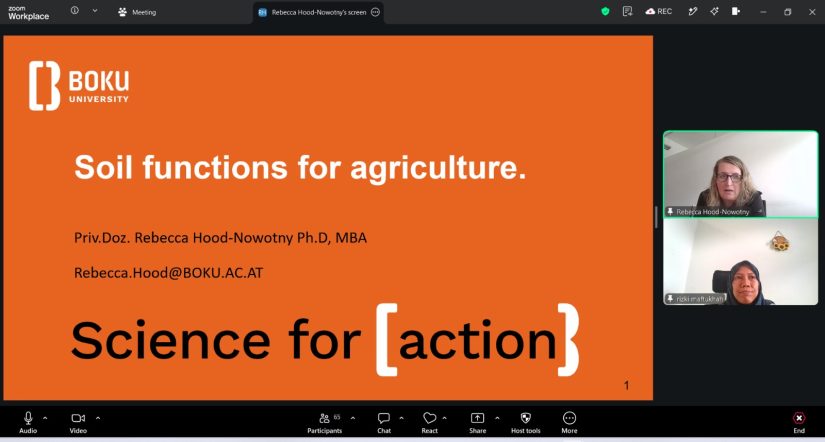Click slide page number 1
The height and width of the screenshot is (442, 825).
coord(626,386)
